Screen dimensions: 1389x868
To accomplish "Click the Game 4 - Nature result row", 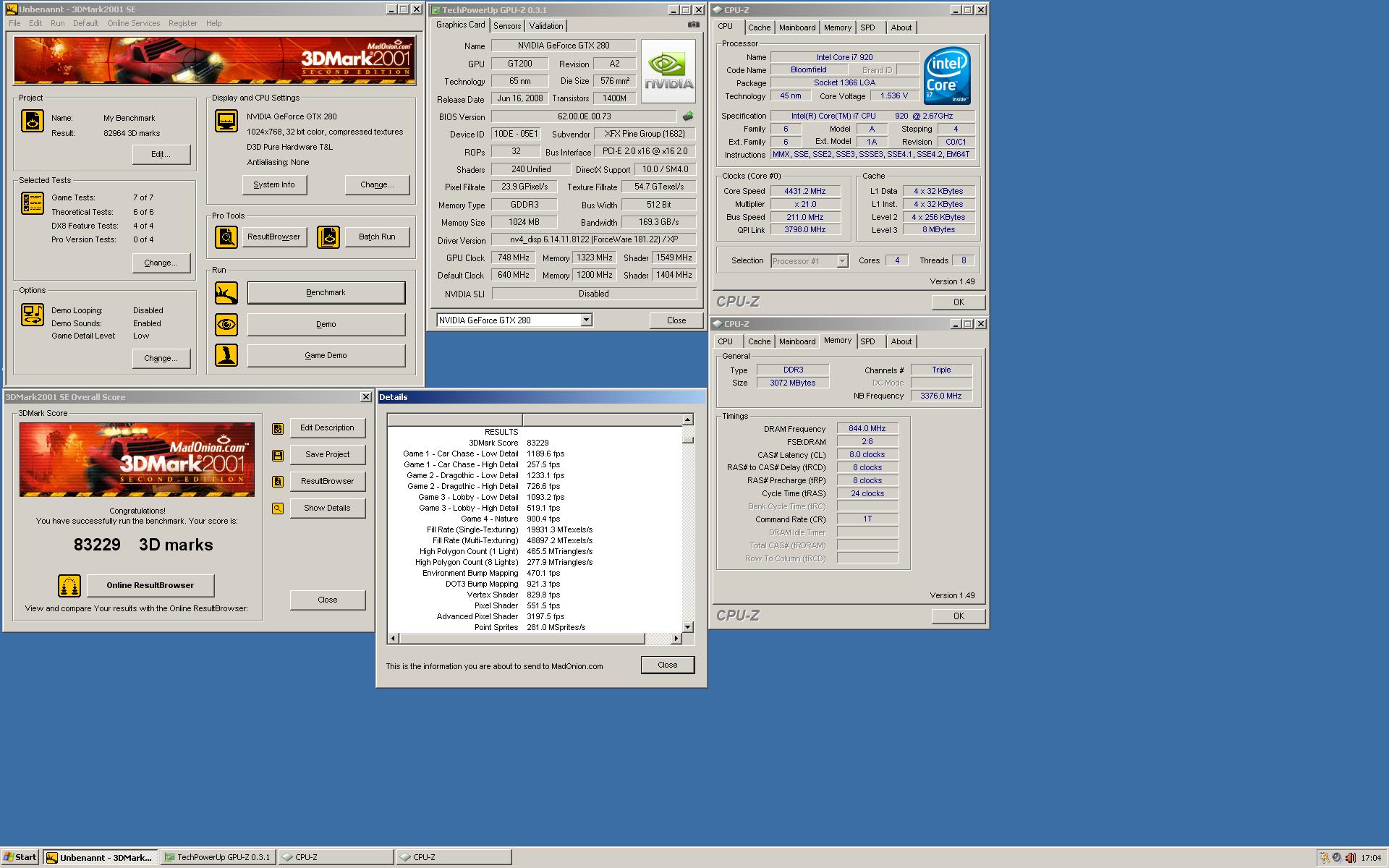I will 535,519.
